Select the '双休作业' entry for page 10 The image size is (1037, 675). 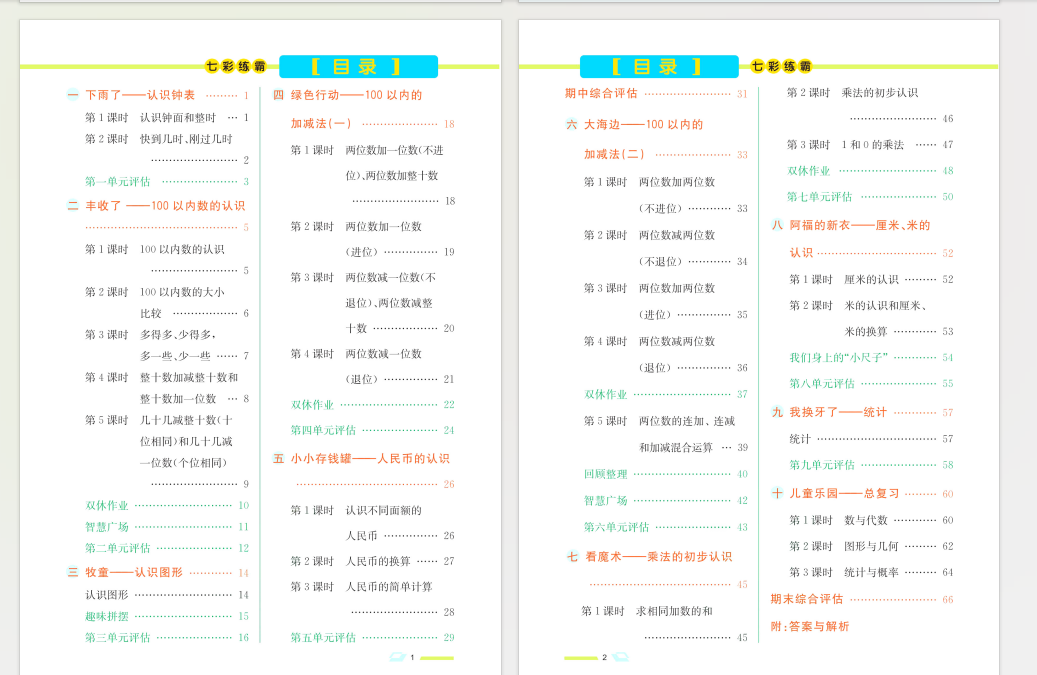tap(106, 505)
